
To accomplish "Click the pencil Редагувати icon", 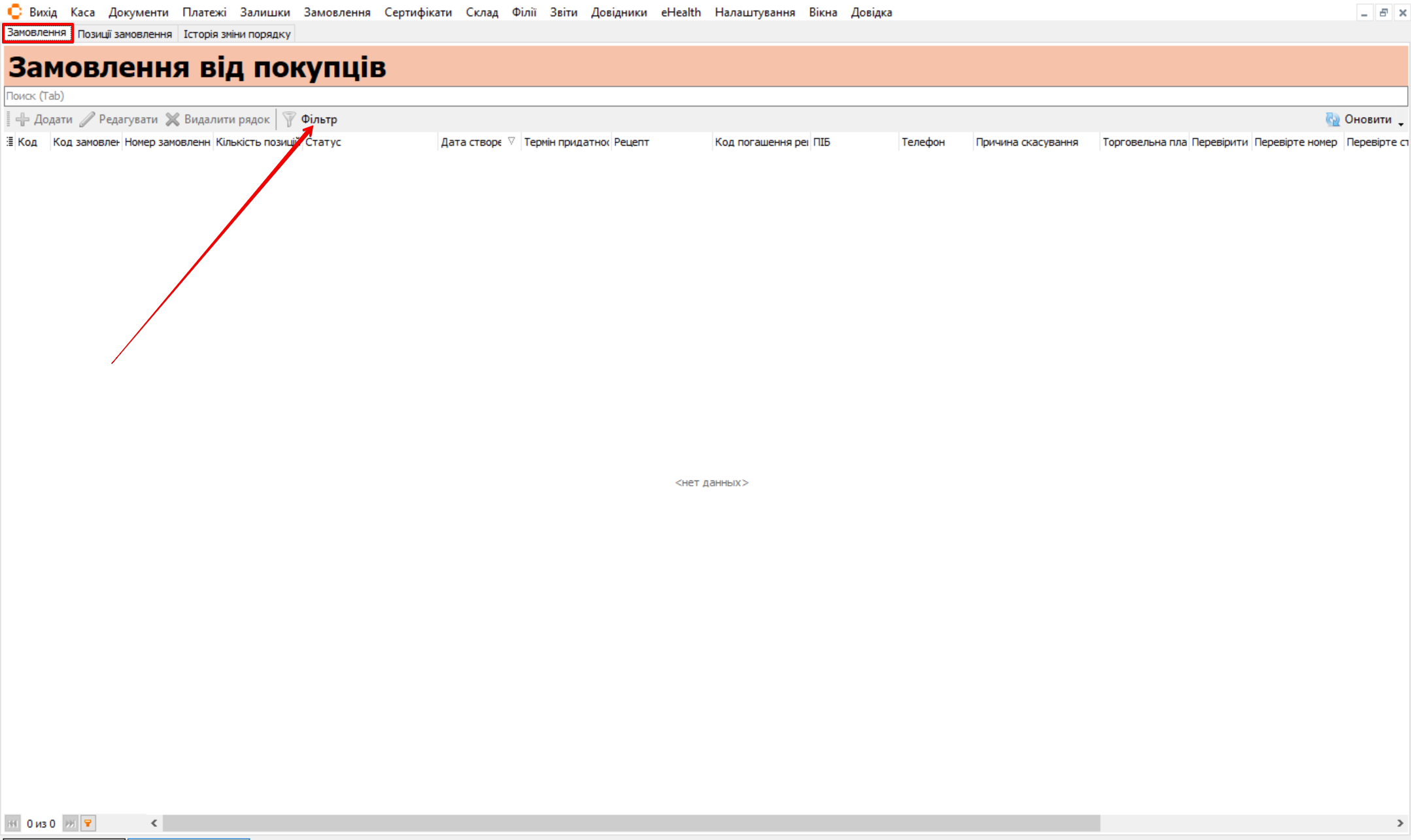I will 87,119.
